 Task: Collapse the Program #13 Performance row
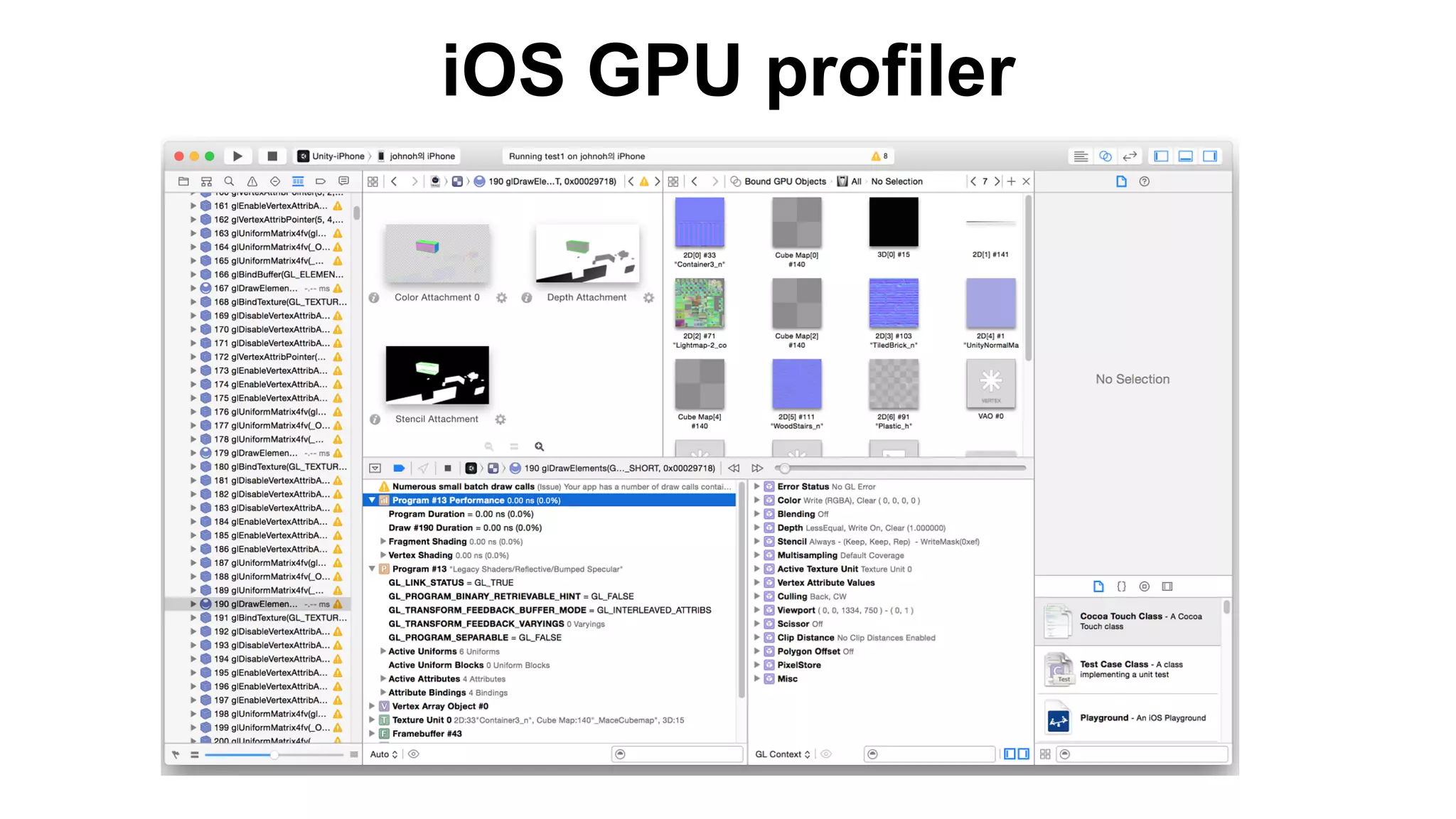372,500
